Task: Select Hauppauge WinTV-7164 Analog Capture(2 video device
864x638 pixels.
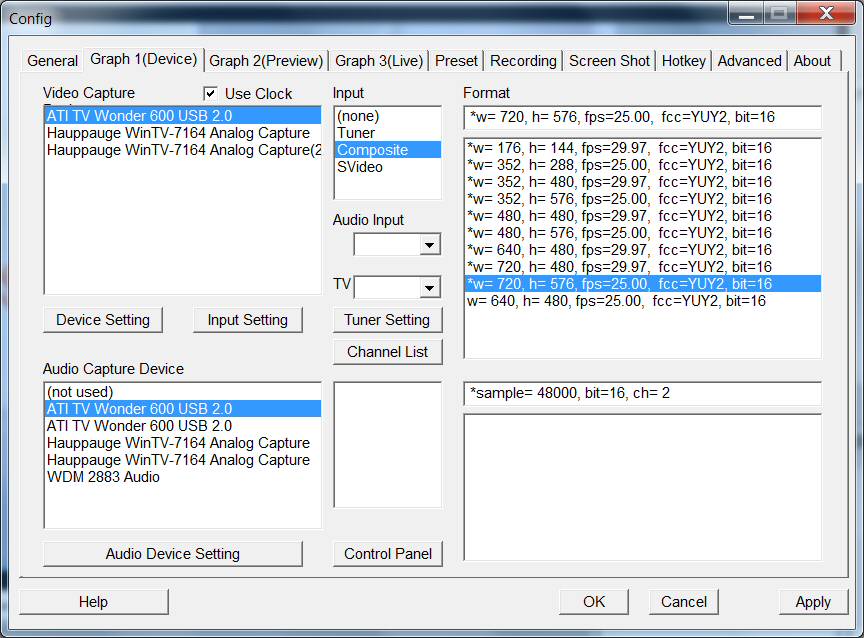Action: pos(182,150)
